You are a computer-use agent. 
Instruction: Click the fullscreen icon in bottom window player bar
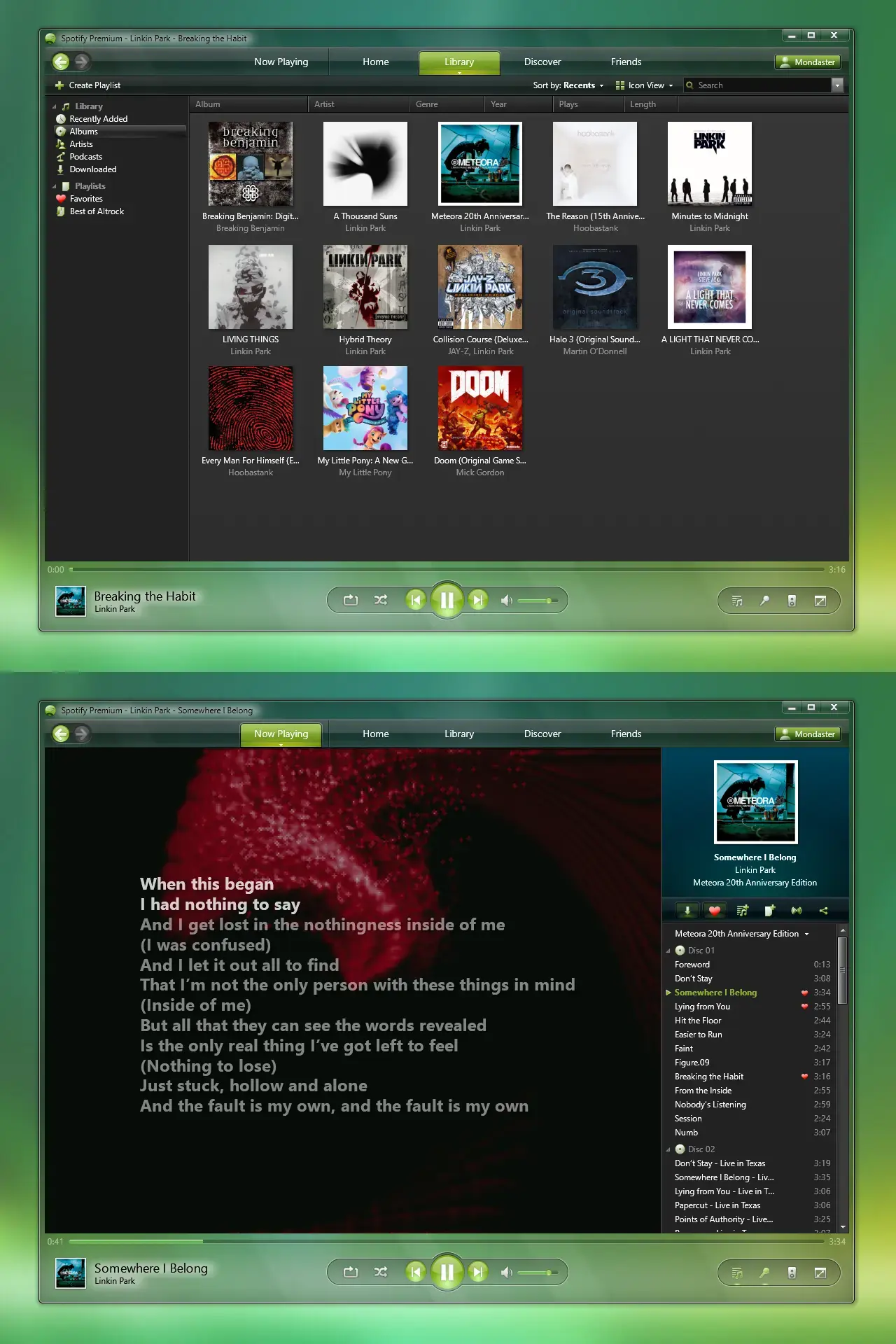point(820,1273)
